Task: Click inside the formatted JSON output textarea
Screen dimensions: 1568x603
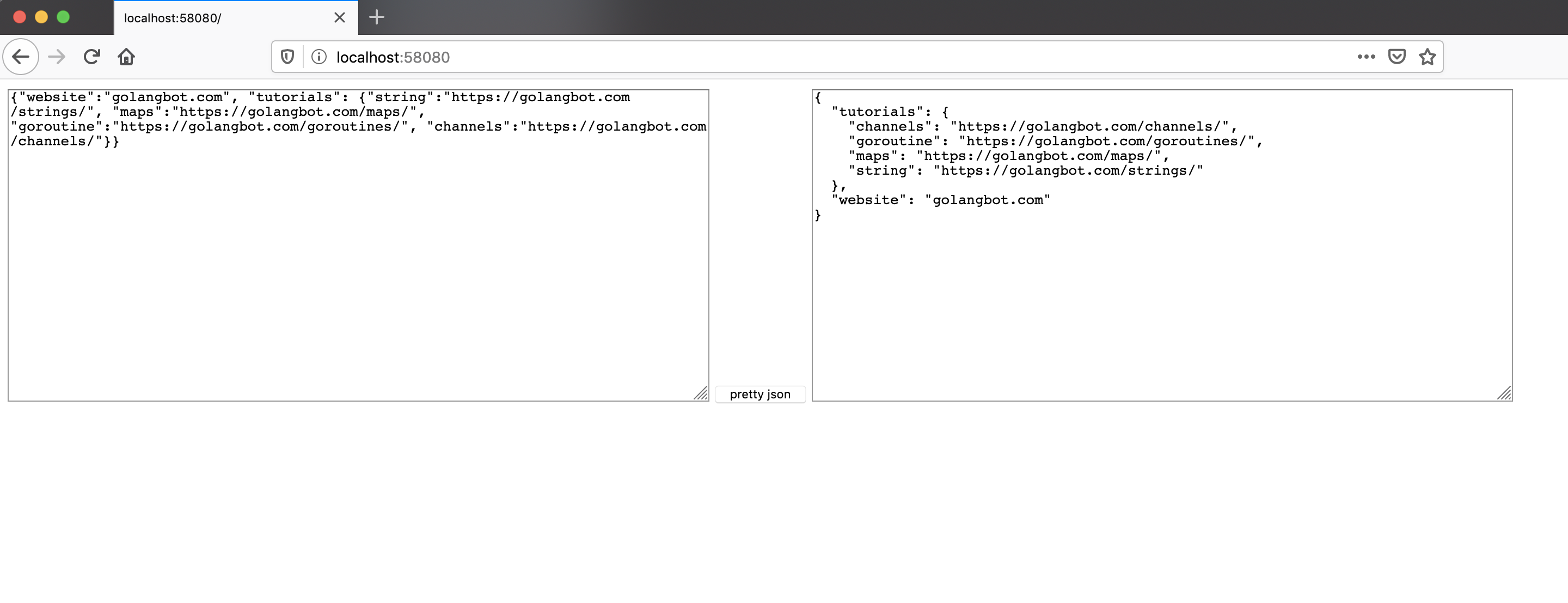Action: click(x=1161, y=292)
